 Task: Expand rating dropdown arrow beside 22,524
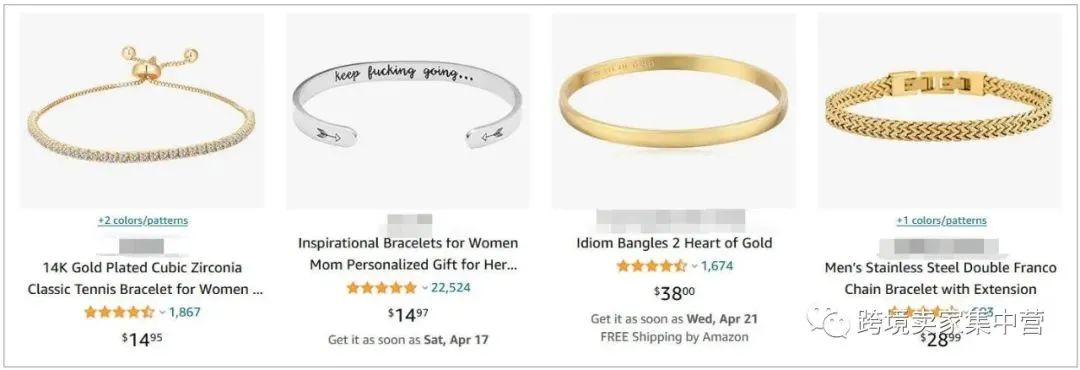[425, 287]
